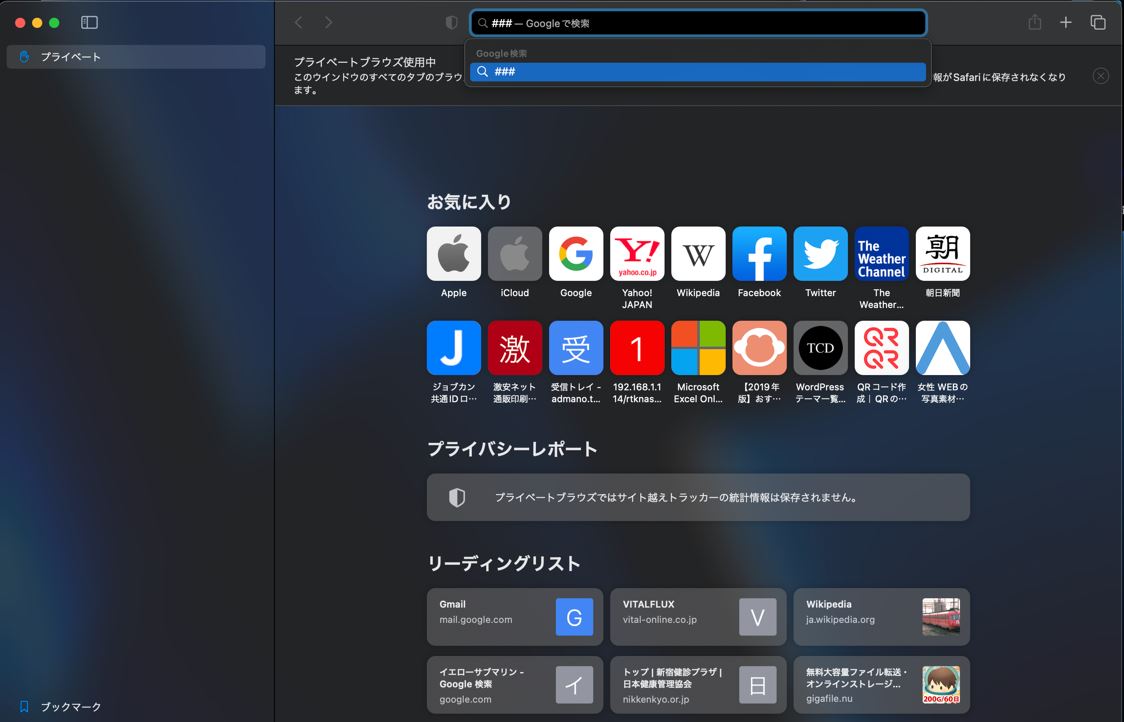Click the プライベートブラウズ使用中 banner title
Screen dimensions: 1124x722
click(x=365, y=62)
